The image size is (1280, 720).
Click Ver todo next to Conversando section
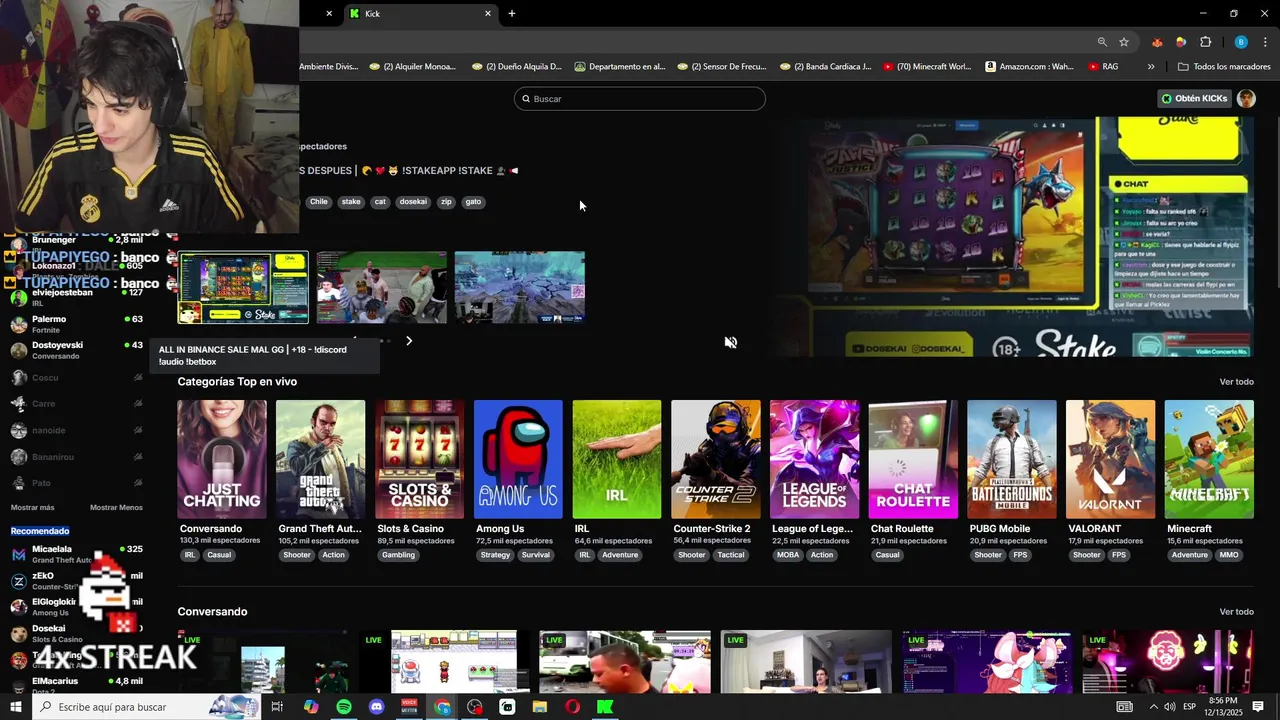(x=1236, y=612)
